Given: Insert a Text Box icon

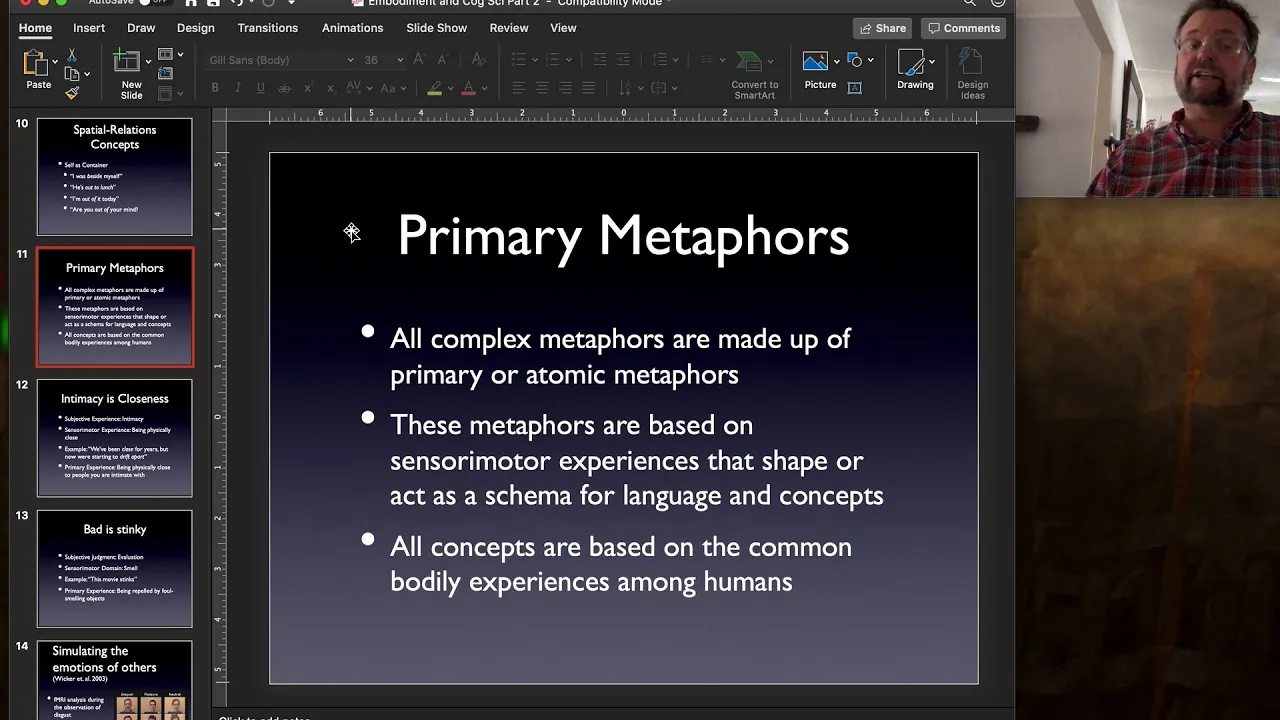Looking at the screenshot, I should coord(855,88).
